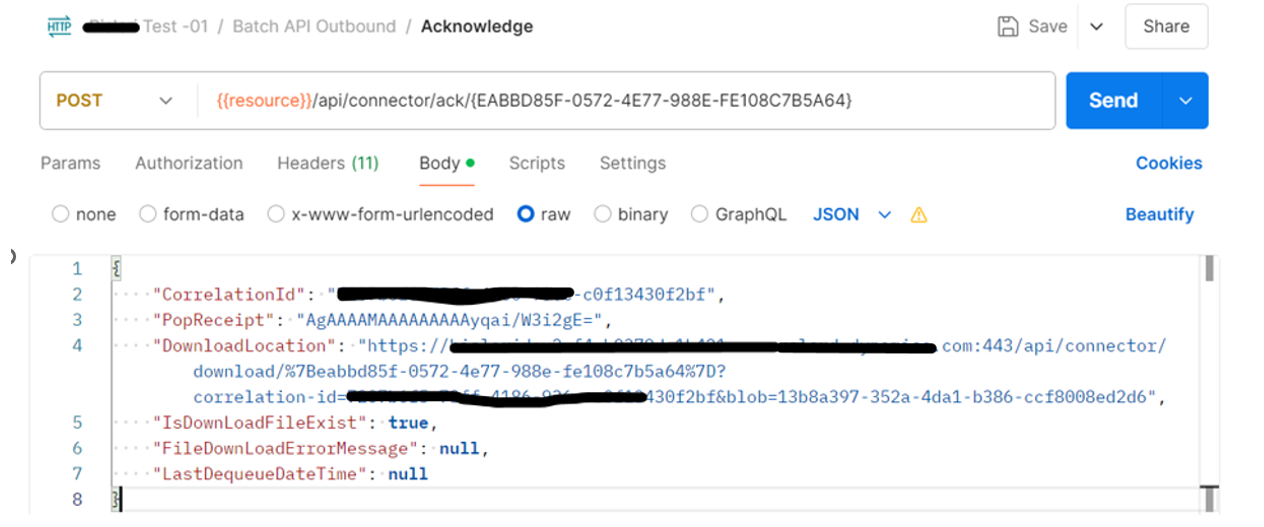Open the Headers (11) tab
Image resolution: width=1264 pixels, height=527 pixels.
[328, 163]
